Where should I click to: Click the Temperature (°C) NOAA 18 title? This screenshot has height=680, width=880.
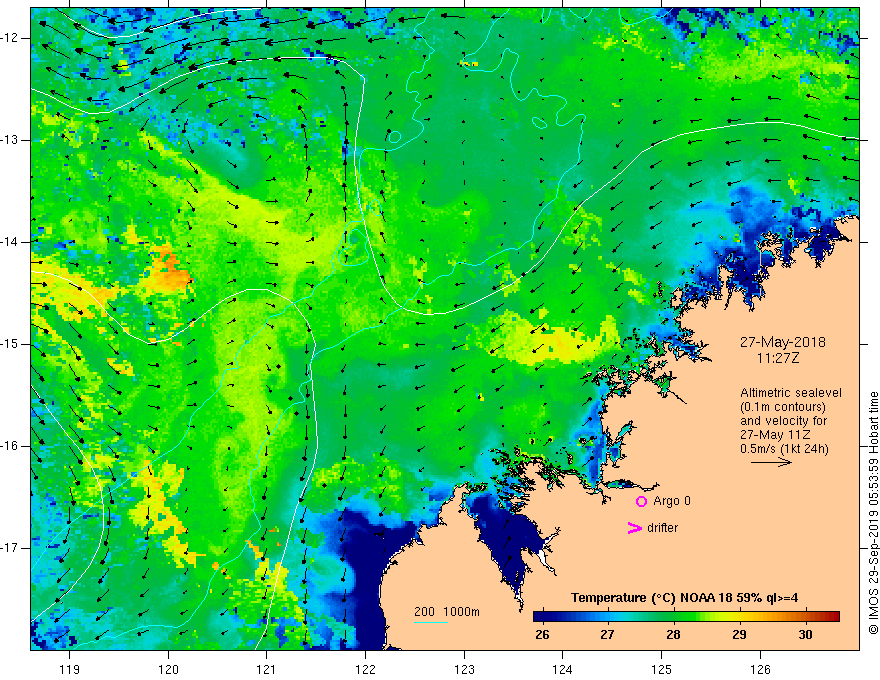pyautogui.click(x=684, y=598)
